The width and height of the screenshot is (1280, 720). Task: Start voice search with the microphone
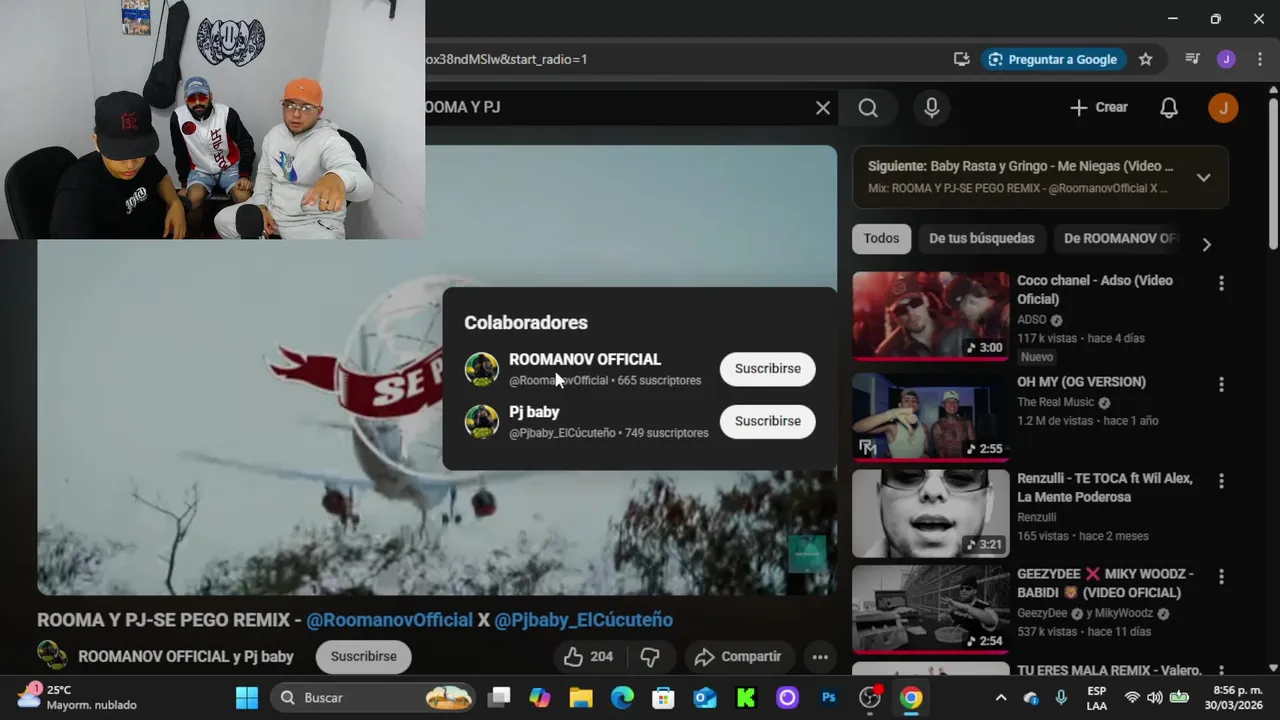(931, 108)
